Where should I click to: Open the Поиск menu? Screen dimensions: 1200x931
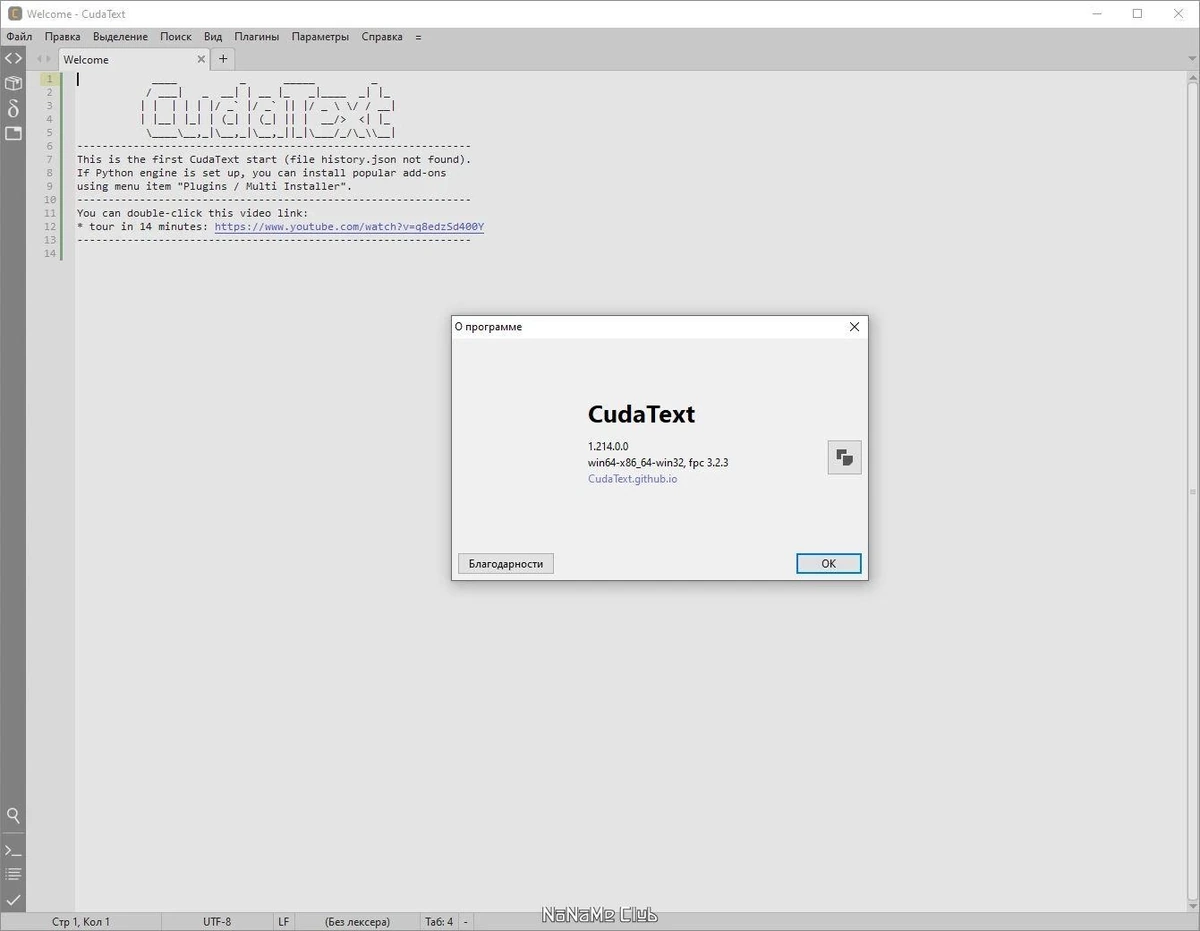tap(176, 36)
